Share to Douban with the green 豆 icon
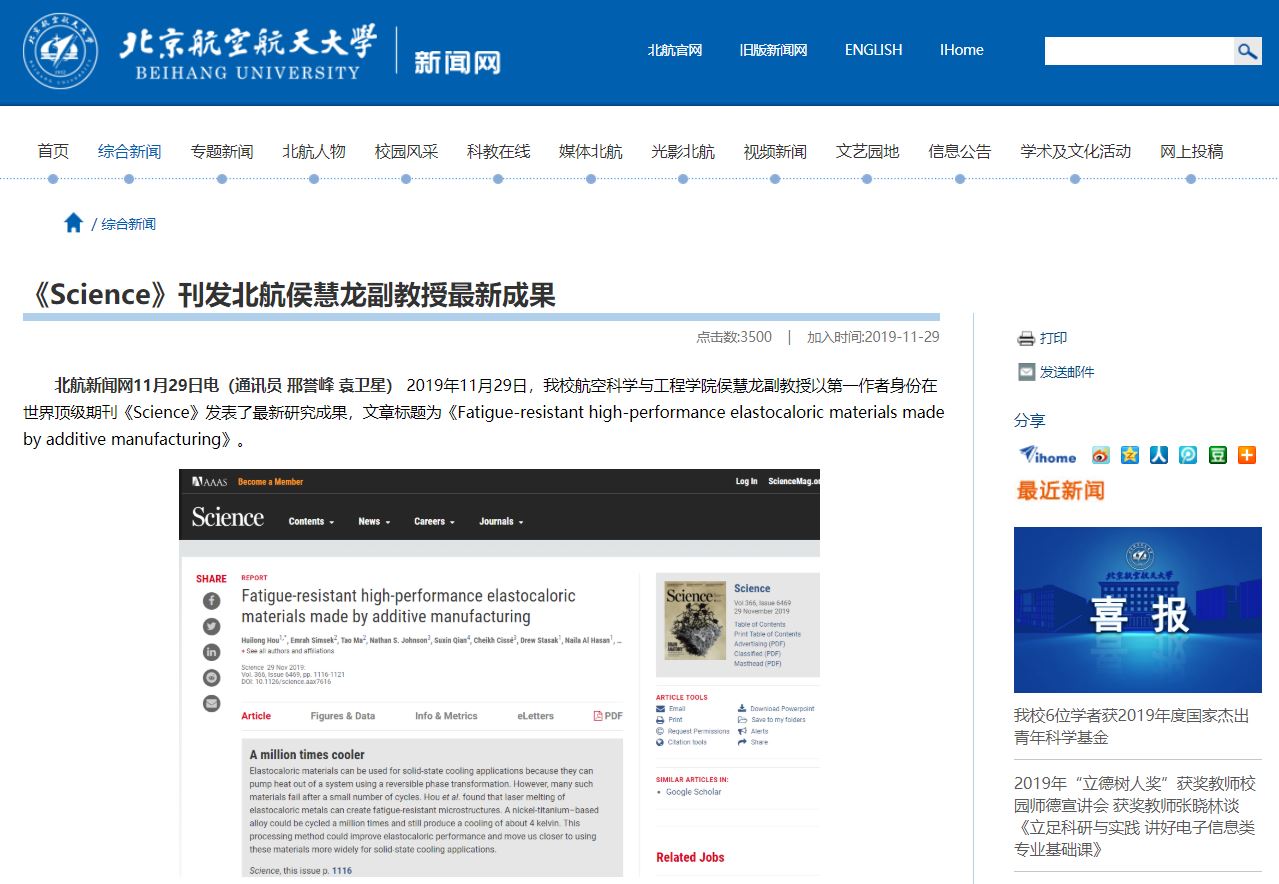The width and height of the screenshot is (1279, 884). pos(1217,455)
